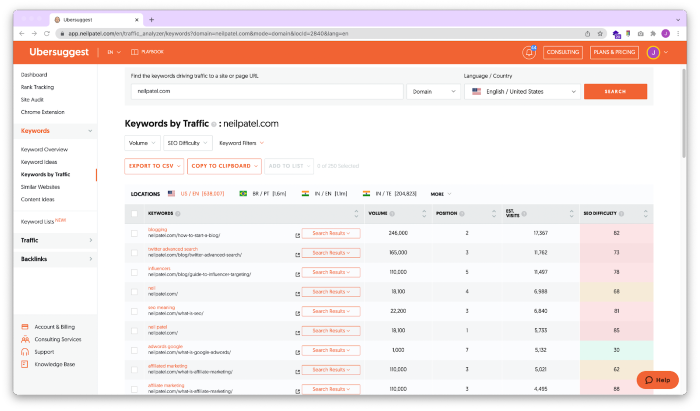Open the SEO Difficulty filter dropdown

point(188,143)
